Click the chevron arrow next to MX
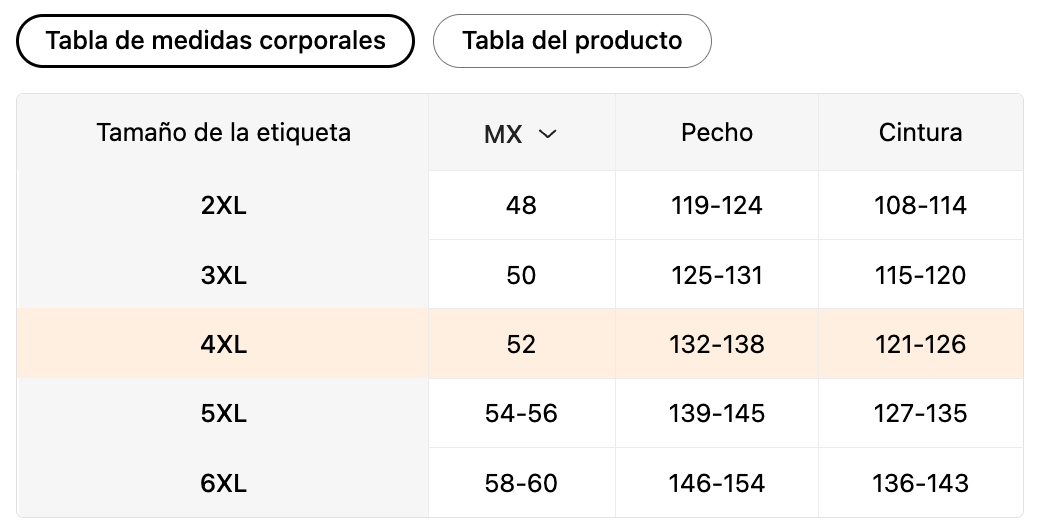1046x530 pixels. (547, 134)
